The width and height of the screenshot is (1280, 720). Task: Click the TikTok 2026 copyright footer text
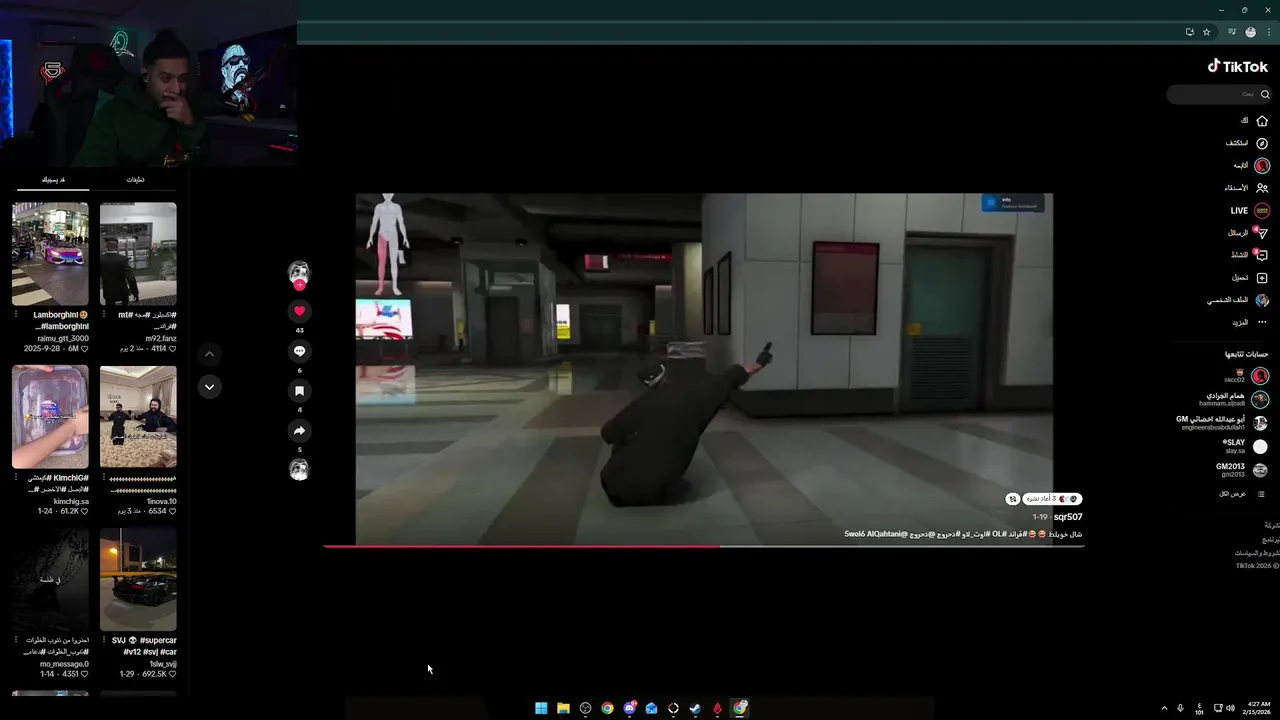coord(1256,566)
